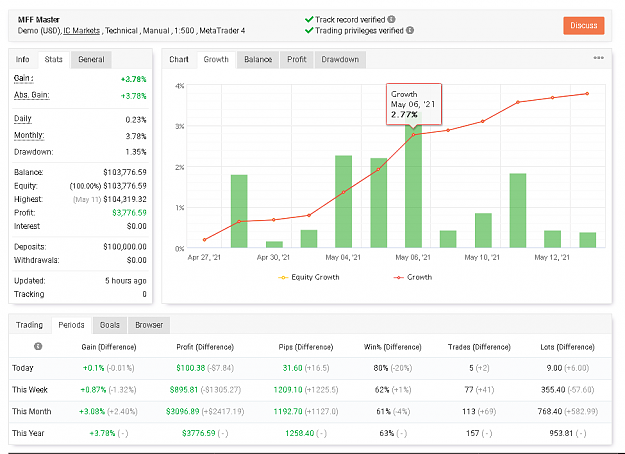Select the Stats tab
The height and width of the screenshot is (454, 625).
coord(53,59)
